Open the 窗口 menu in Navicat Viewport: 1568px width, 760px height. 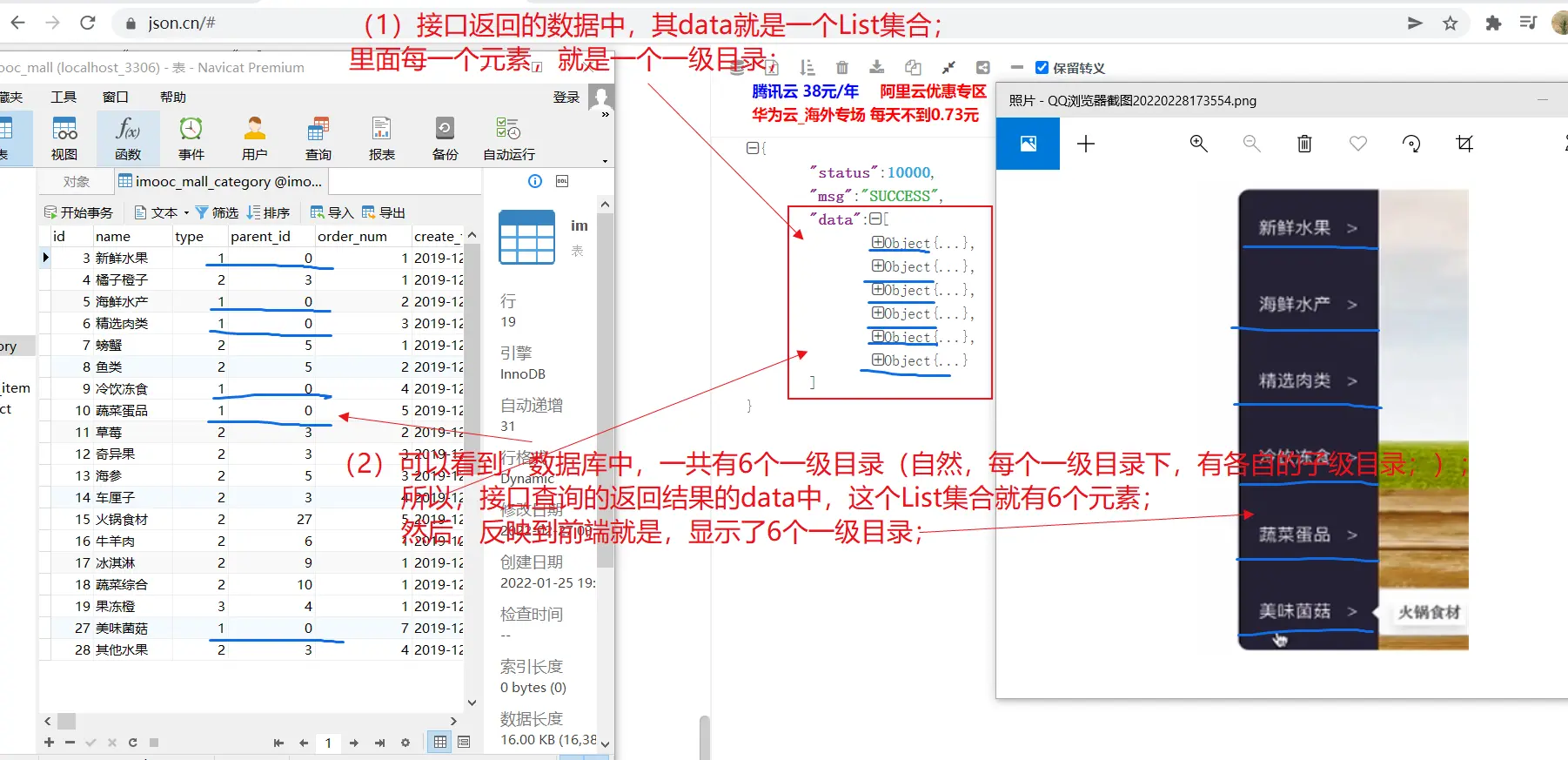click(116, 97)
